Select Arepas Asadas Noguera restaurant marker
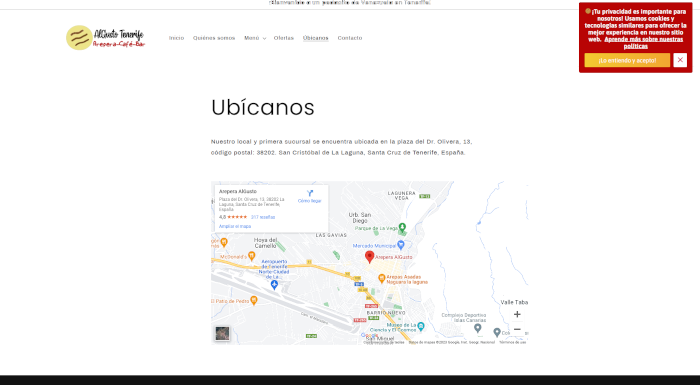Image resolution: width=700 pixels, height=385 pixels. click(x=382, y=279)
